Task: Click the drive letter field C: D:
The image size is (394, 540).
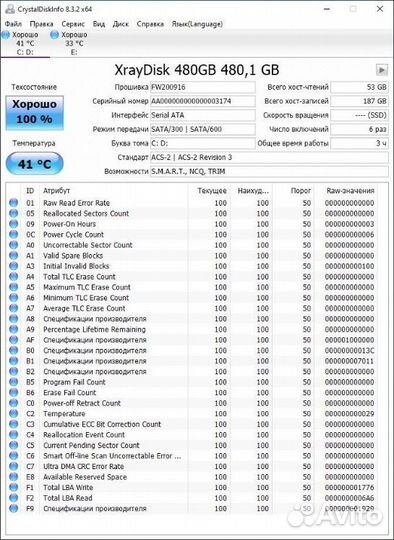Action: click(x=203, y=143)
